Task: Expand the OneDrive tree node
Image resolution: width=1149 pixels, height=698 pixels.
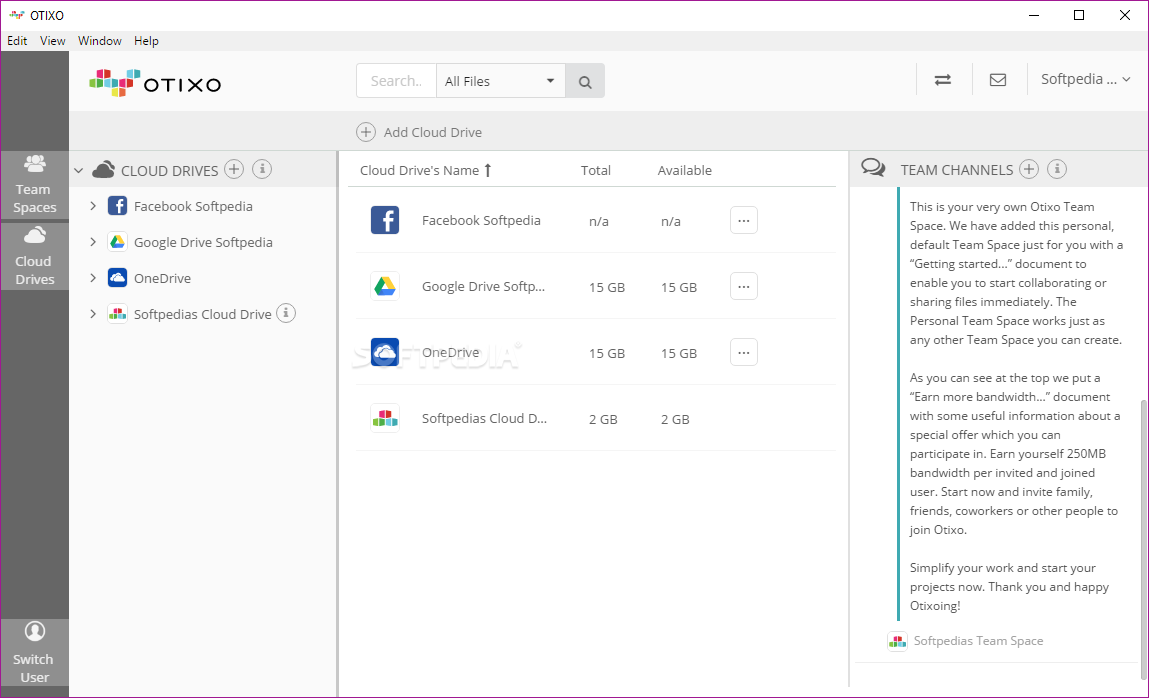Action: 93,278
